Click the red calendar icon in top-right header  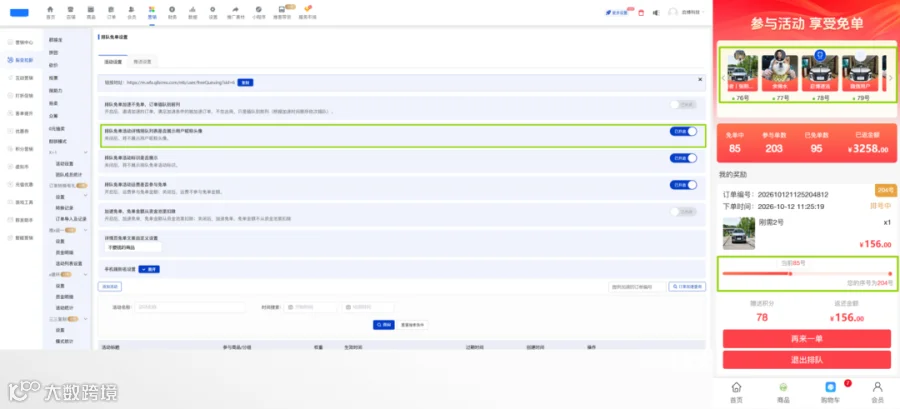click(x=642, y=12)
